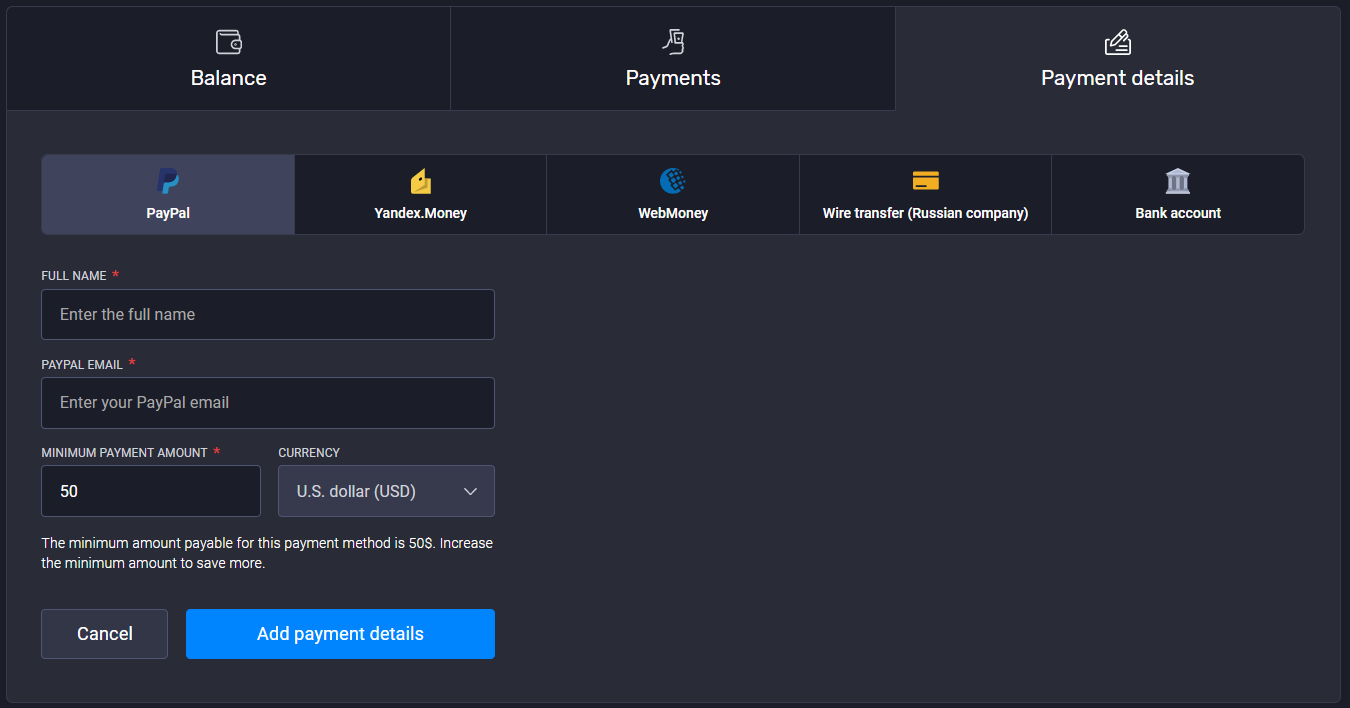Image resolution: width=1350 pixels, height=708 pixels.
Task: Open the Currency dropdown
Action: (386, 491)
